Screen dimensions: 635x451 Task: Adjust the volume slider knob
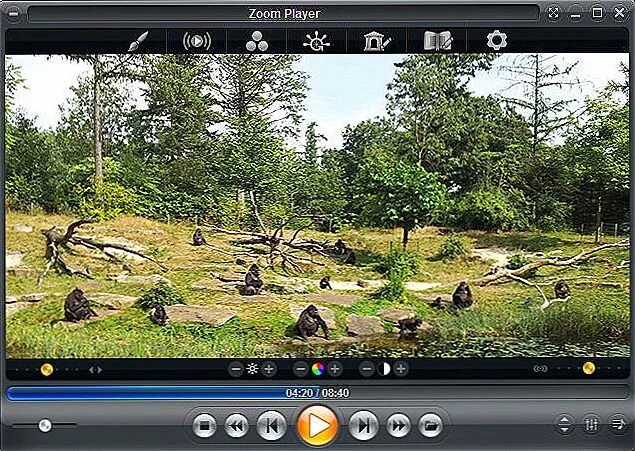[45, 425]
